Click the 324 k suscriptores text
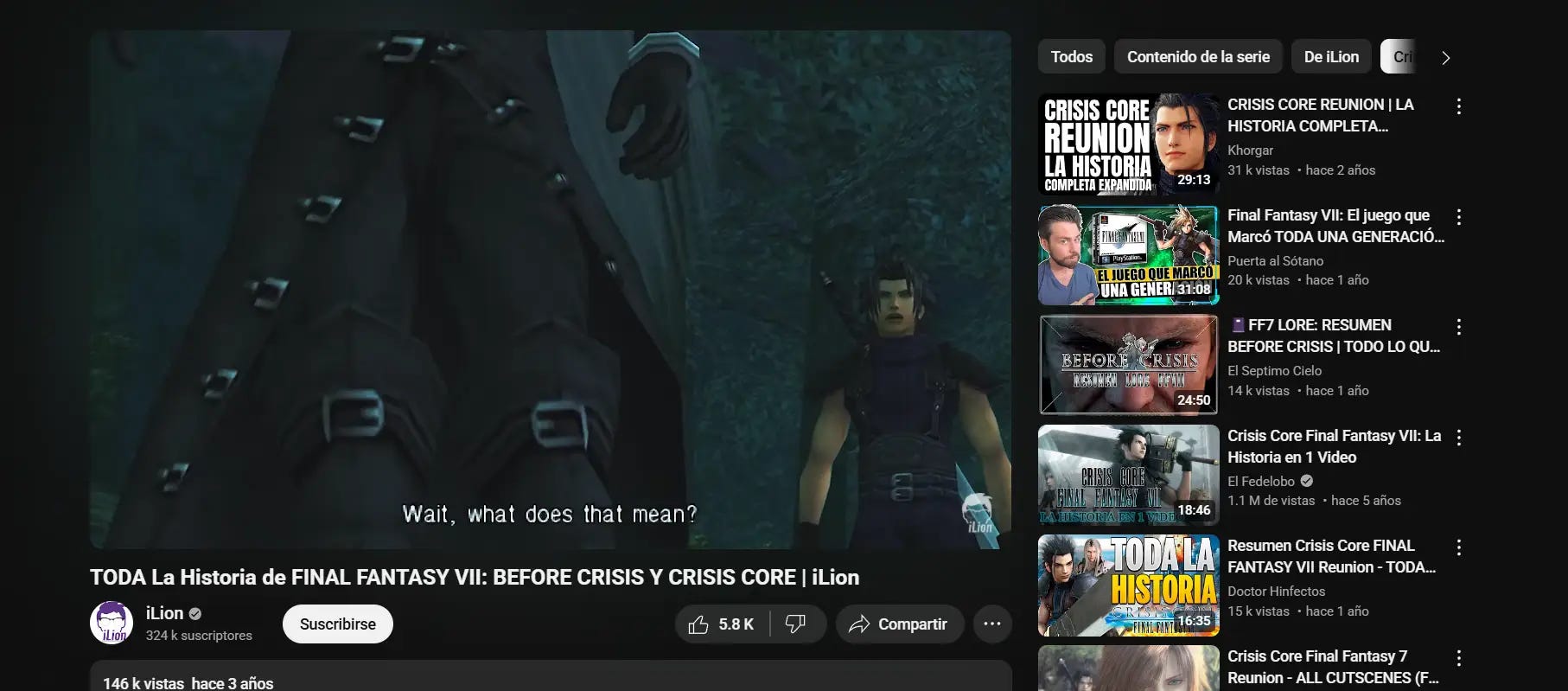The width and height of the screenshot is (1568, 691). click(x=199, y=636)
